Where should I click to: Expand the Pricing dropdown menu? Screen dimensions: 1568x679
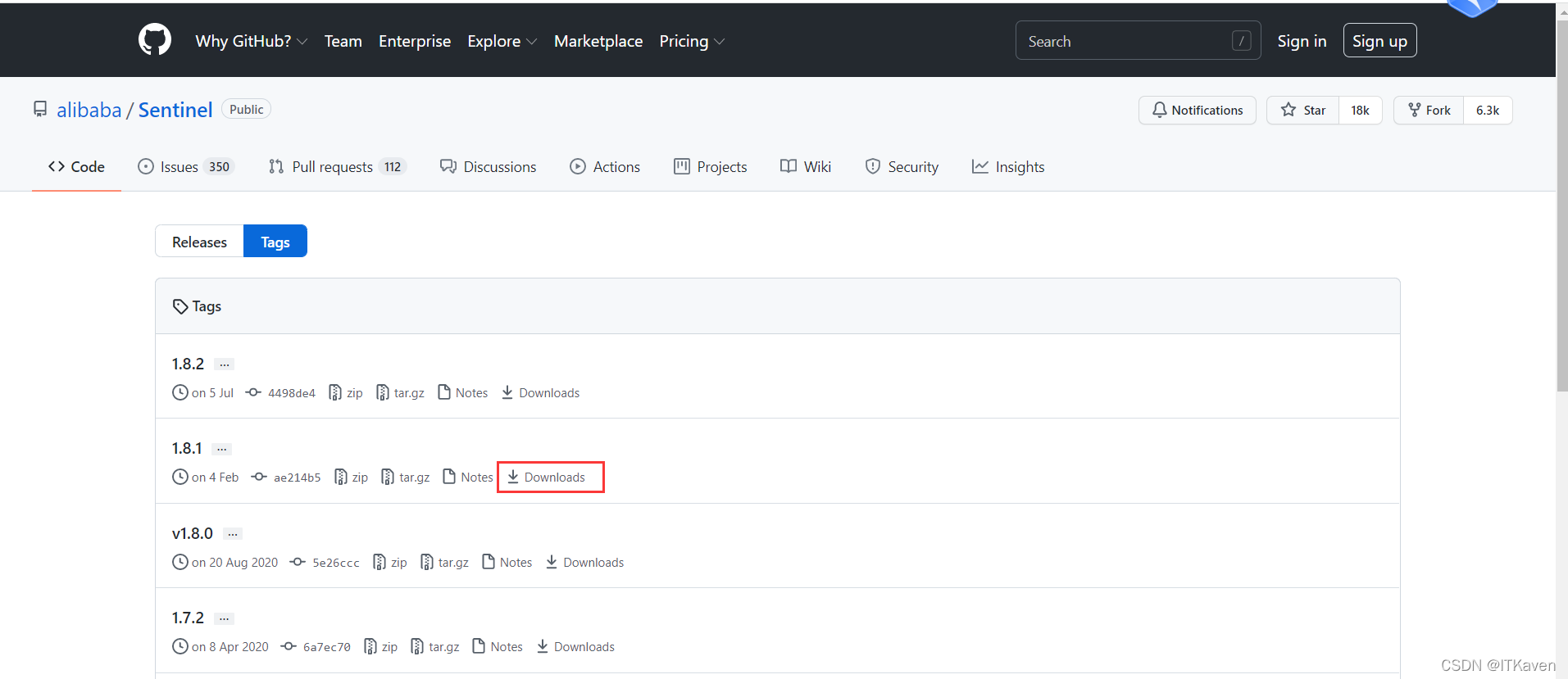point(692,41)
